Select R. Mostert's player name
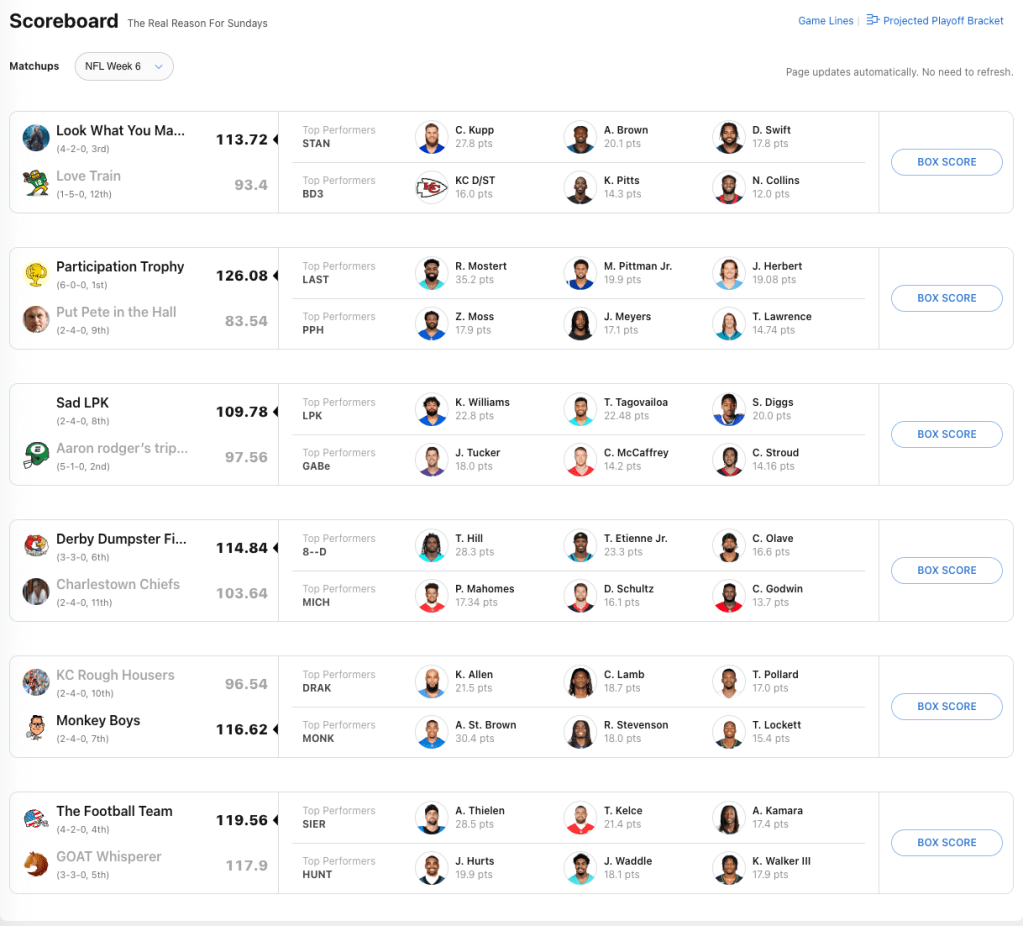This screenshot has width=1023, height=926. (481, 266)
